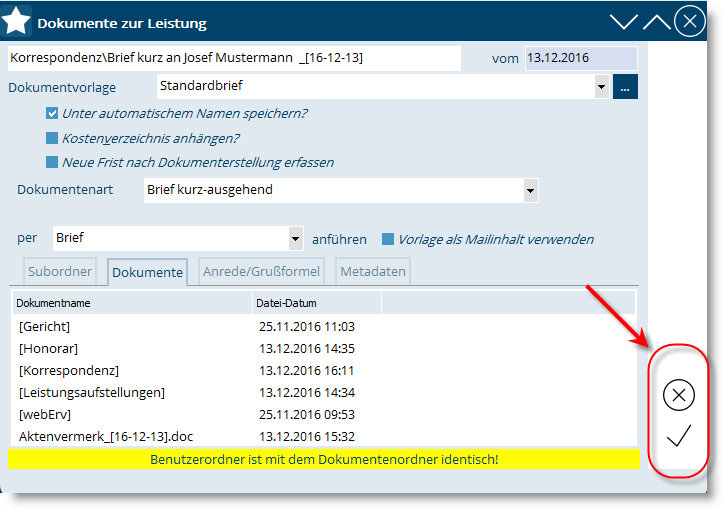Screen dimensions: 723x509
Task: Expand the Dokumentvorlage dropdown arrow
Action: pos(601,87)
